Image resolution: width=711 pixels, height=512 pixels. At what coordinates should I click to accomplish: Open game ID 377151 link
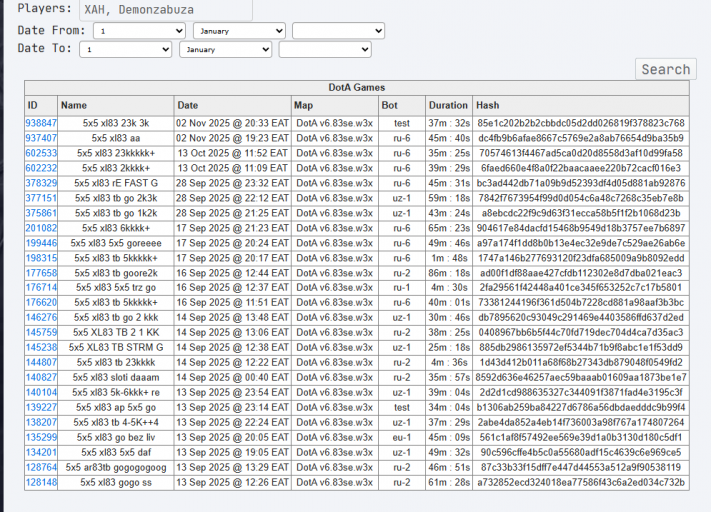pos(41,198)
